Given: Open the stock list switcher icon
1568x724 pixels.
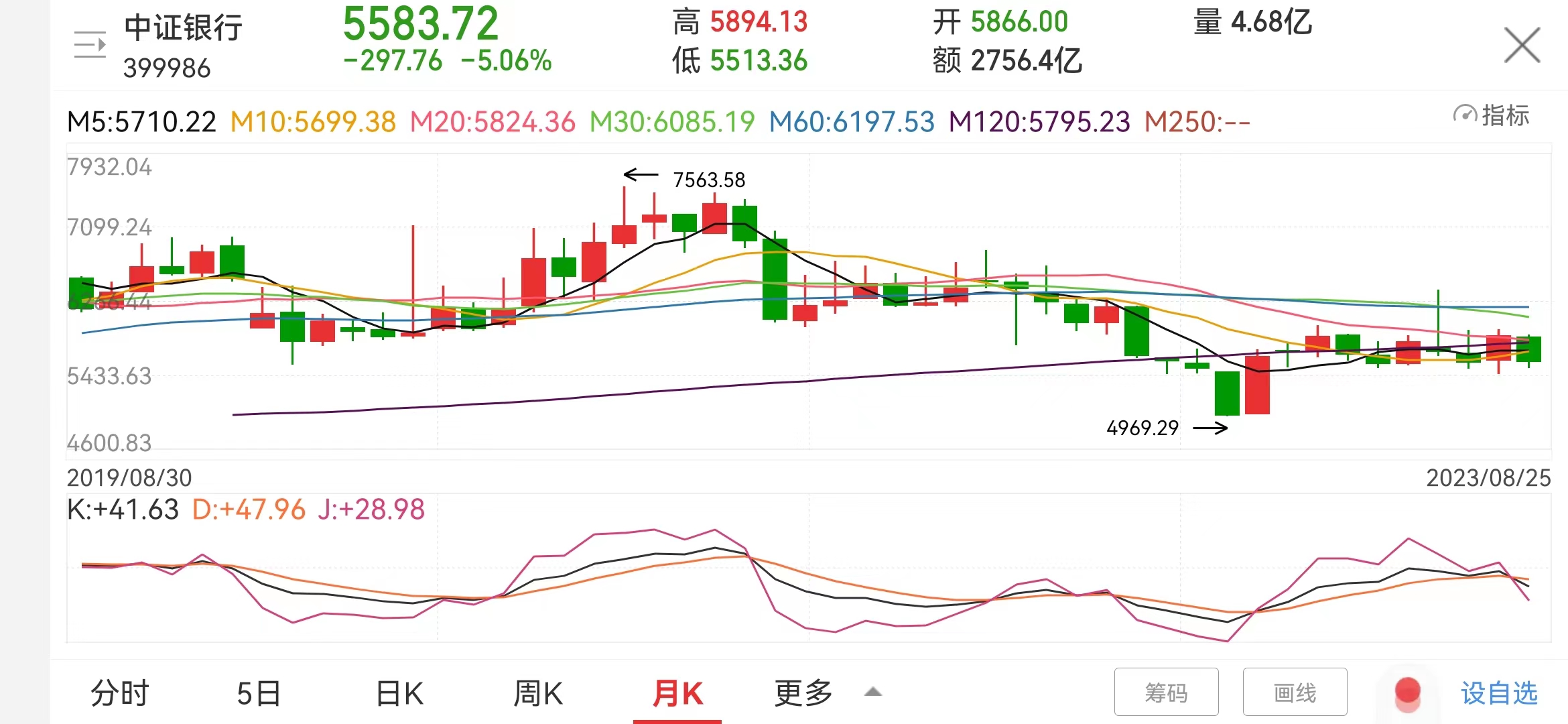Looking at the screenshot, I should [x=90, y=45].
